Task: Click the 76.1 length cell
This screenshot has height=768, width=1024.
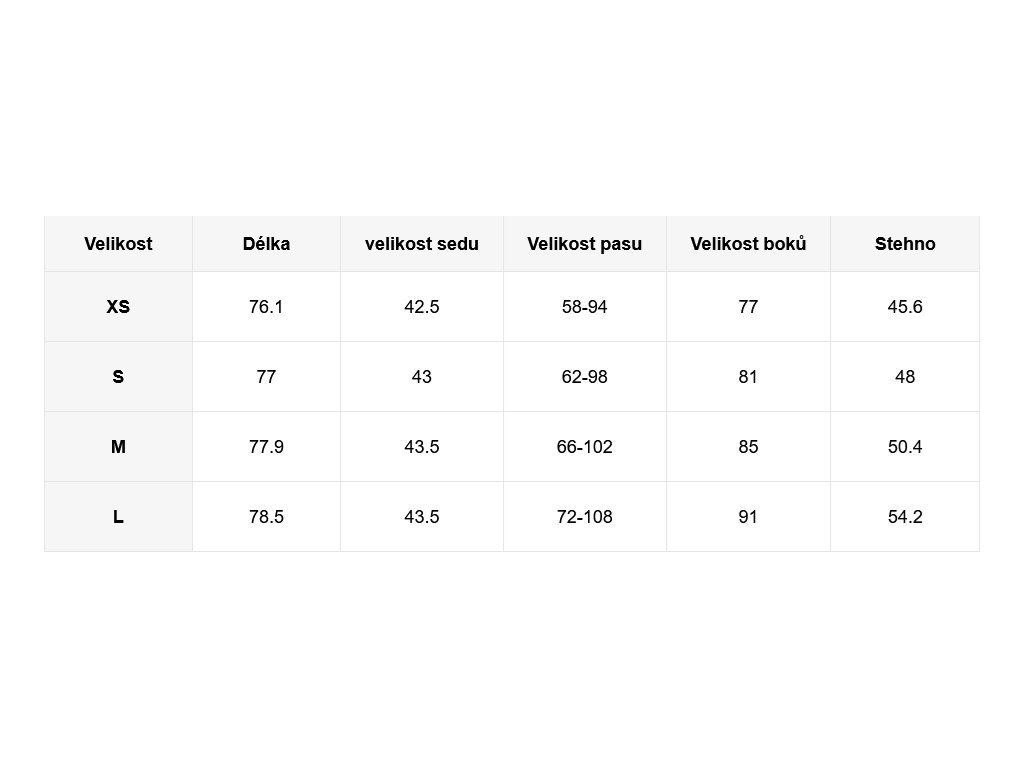Action: tap(266, 306)
